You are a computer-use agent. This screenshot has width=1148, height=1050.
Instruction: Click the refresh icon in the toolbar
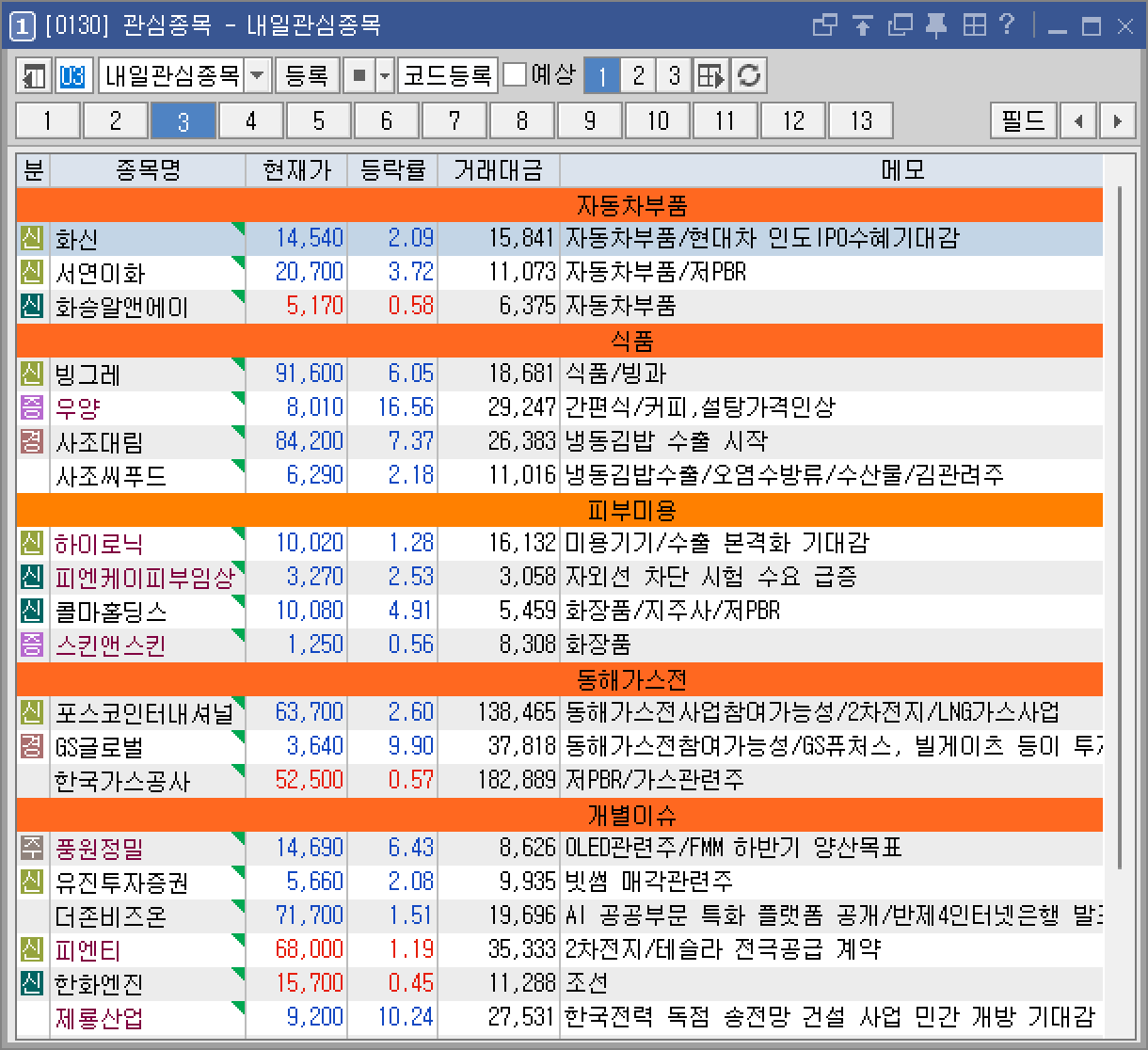[x=749, y=75]
